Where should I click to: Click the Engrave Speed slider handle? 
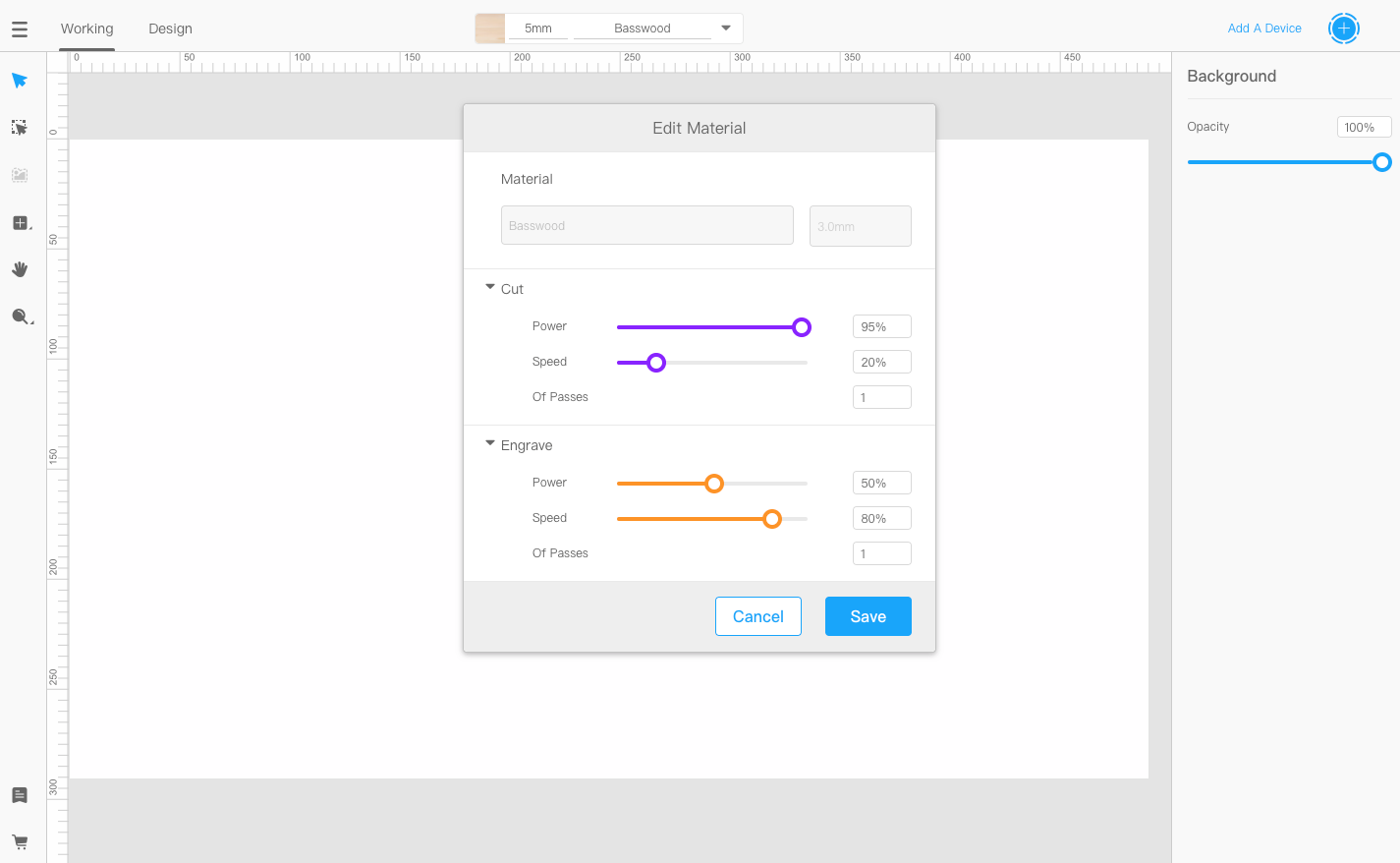(x=772, y=519)
